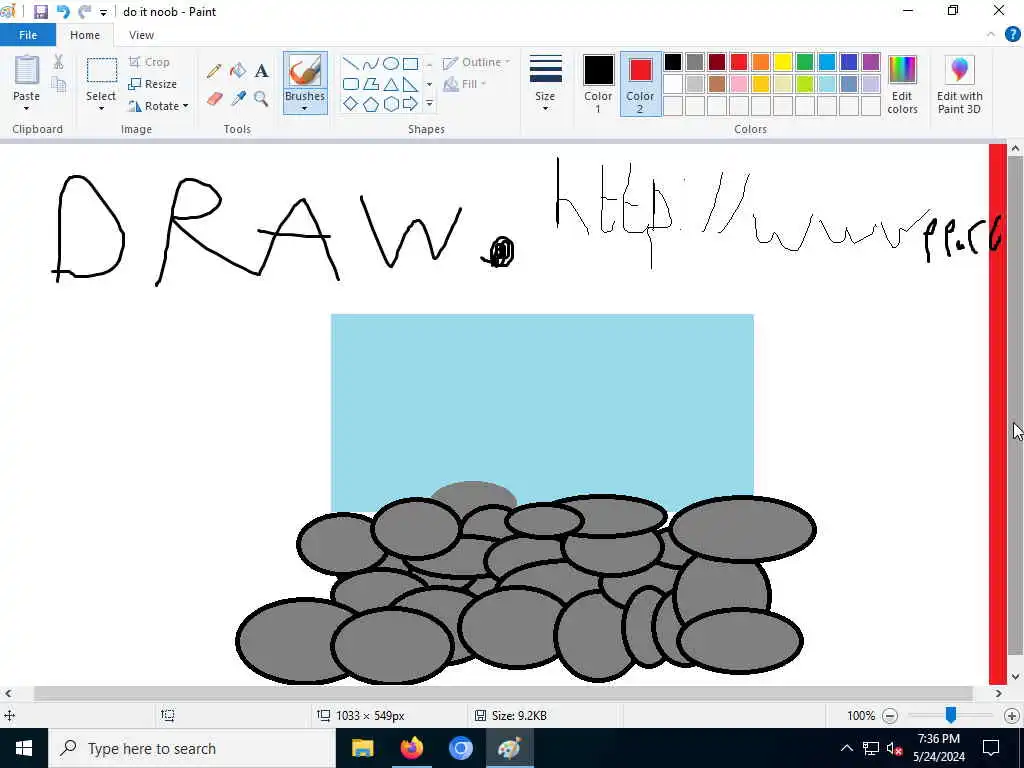
Task: Select the Pencil tool
Action: tap(214, 71)
